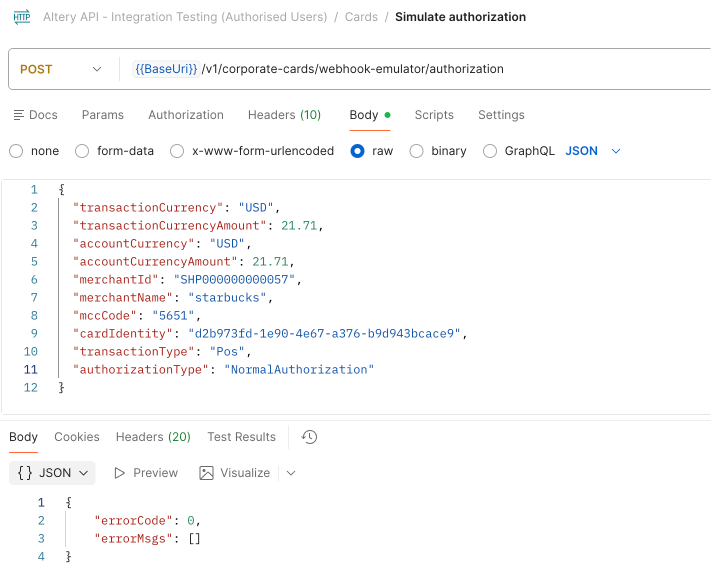Click the HTTP request icon in breadcrumb
Viewport: 711px width, 585px height.
tap(22, 17)
